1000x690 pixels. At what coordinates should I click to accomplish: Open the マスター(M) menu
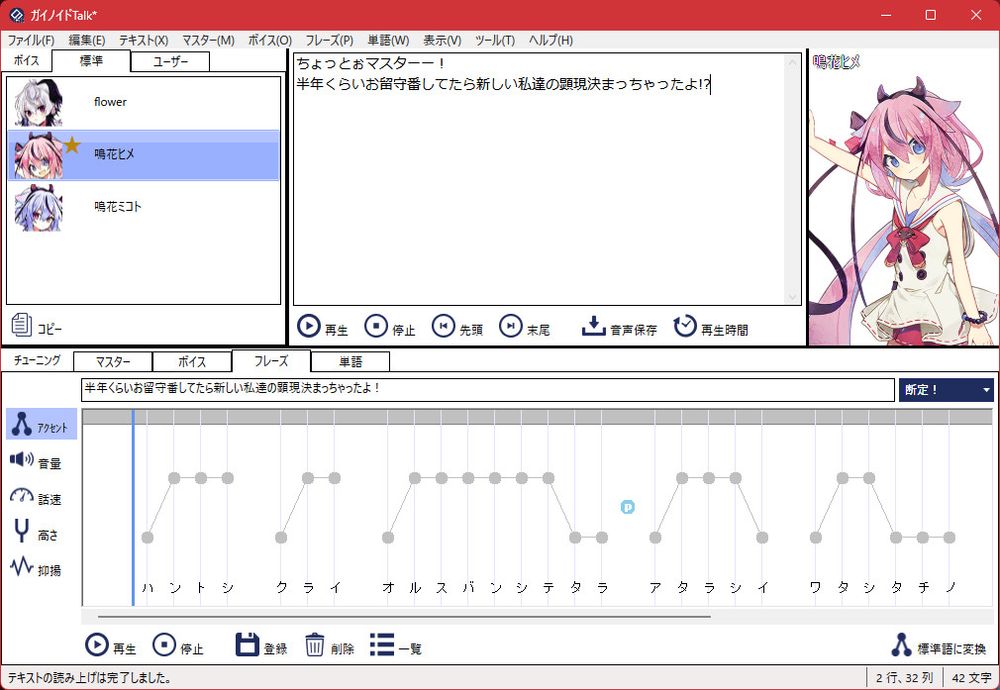pyautogui.click(x=208, y=40)
